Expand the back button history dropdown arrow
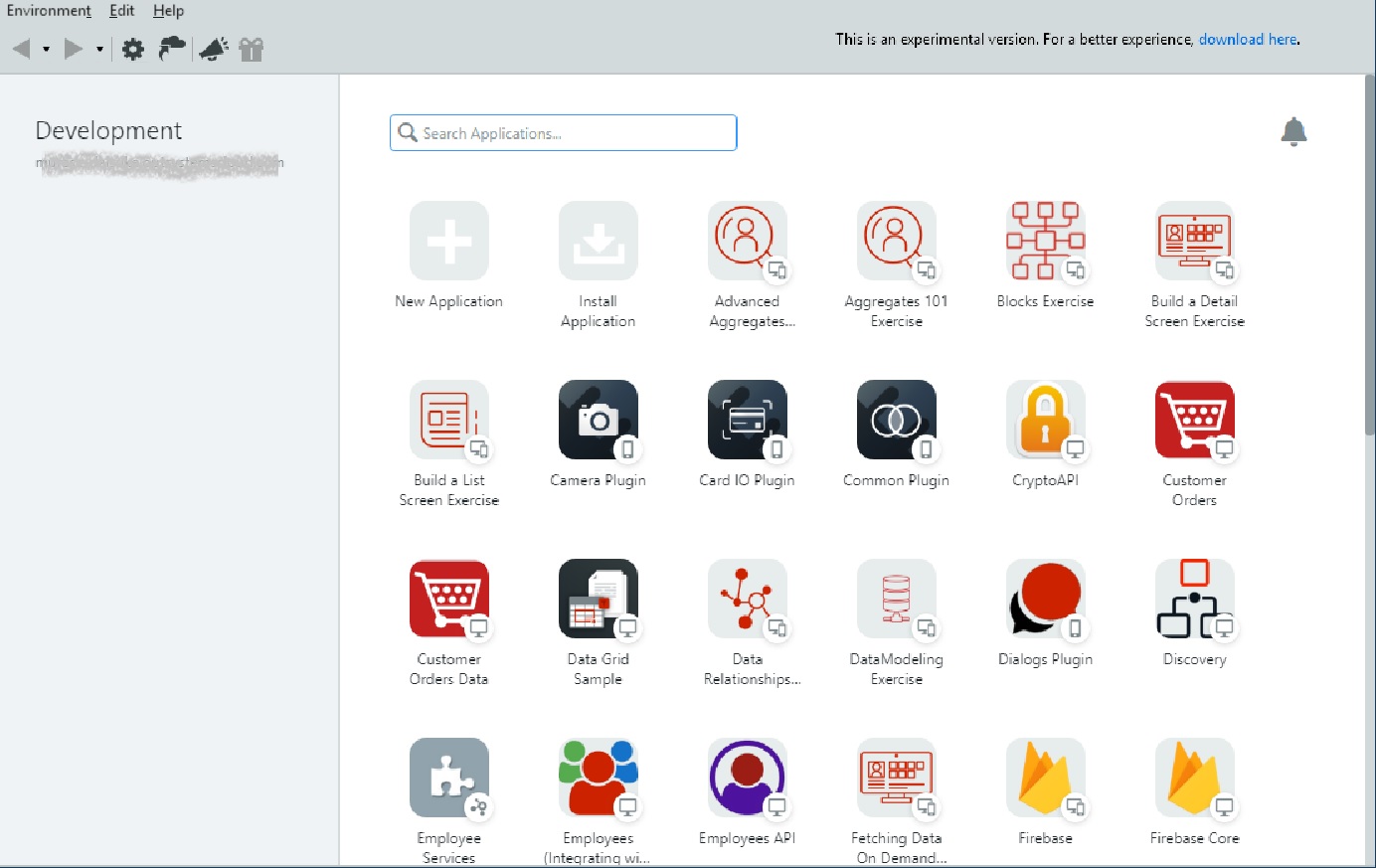The image size is (1376, 868). tap(46, 49)
